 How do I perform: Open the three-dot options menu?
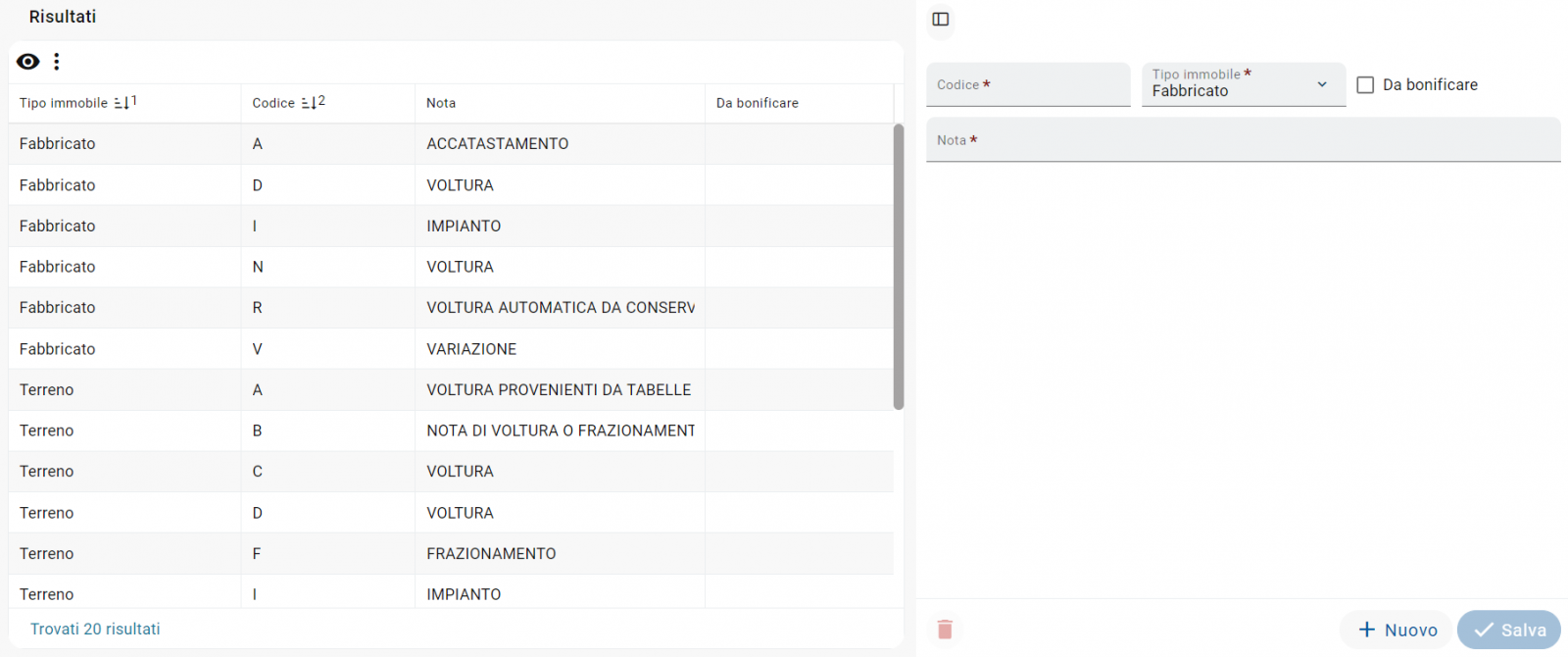[x=57, y=62]
